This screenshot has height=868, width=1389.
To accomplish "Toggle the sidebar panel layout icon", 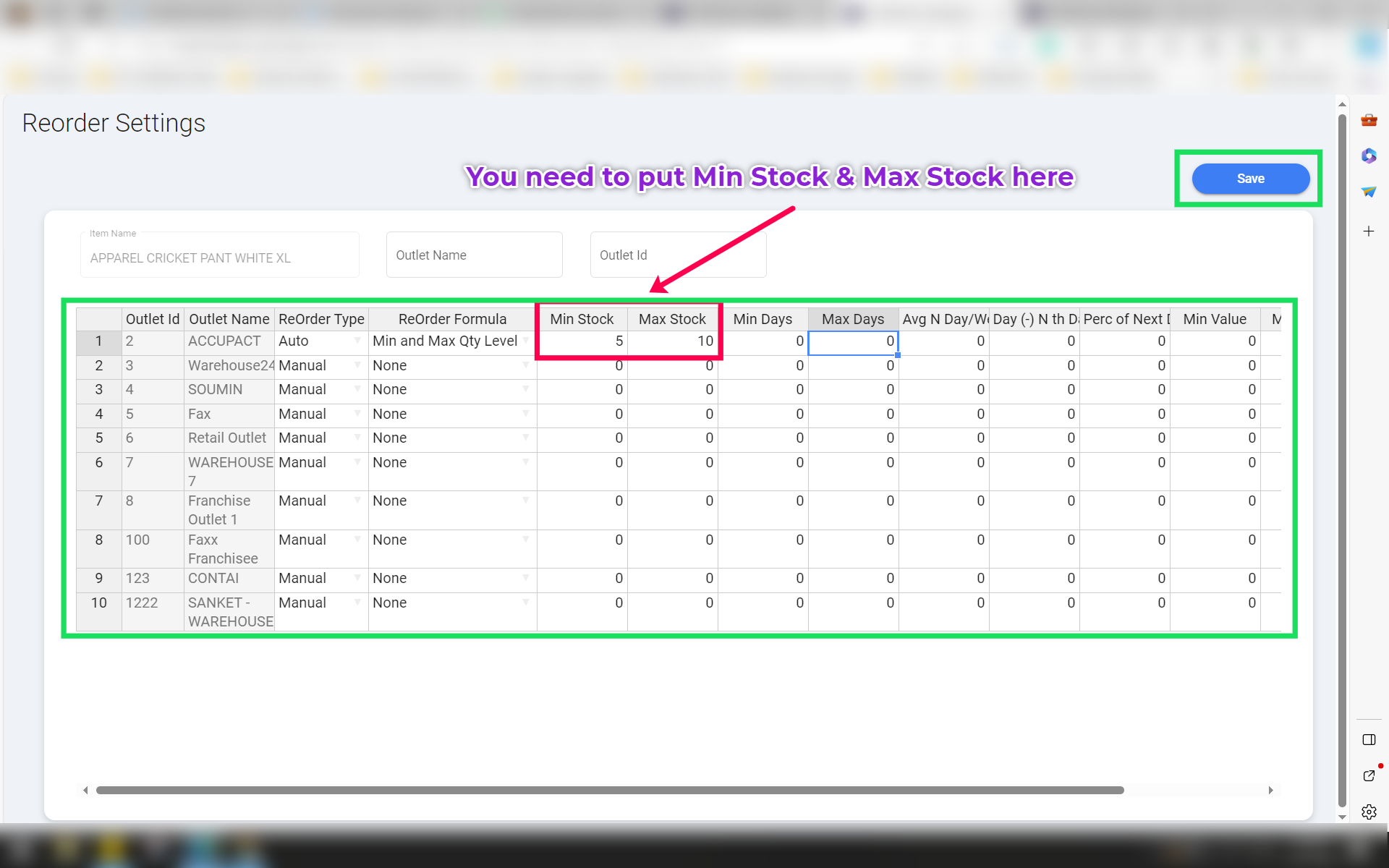I will pyautogui.click(x=1369, y=739).
